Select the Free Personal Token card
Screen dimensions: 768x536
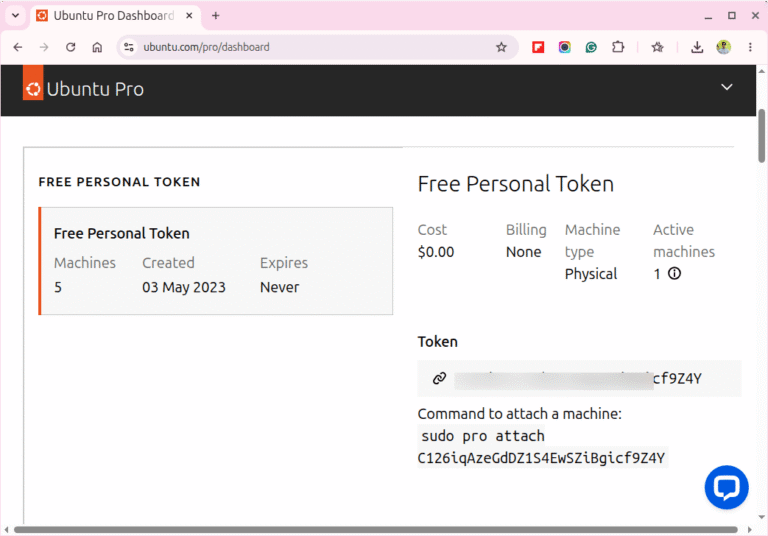point(216,261)
